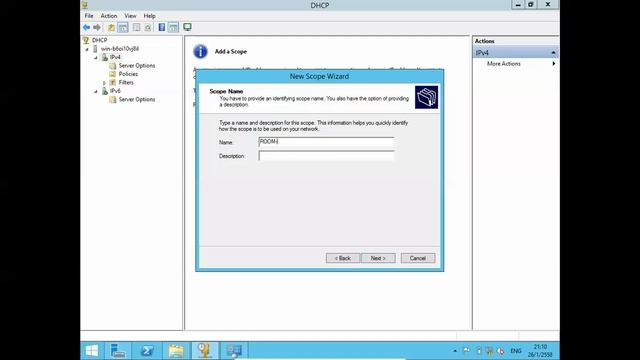Click the blue info icon beside Add a Scope
Screen dimensions: 640x360
[x=200, y=51]
